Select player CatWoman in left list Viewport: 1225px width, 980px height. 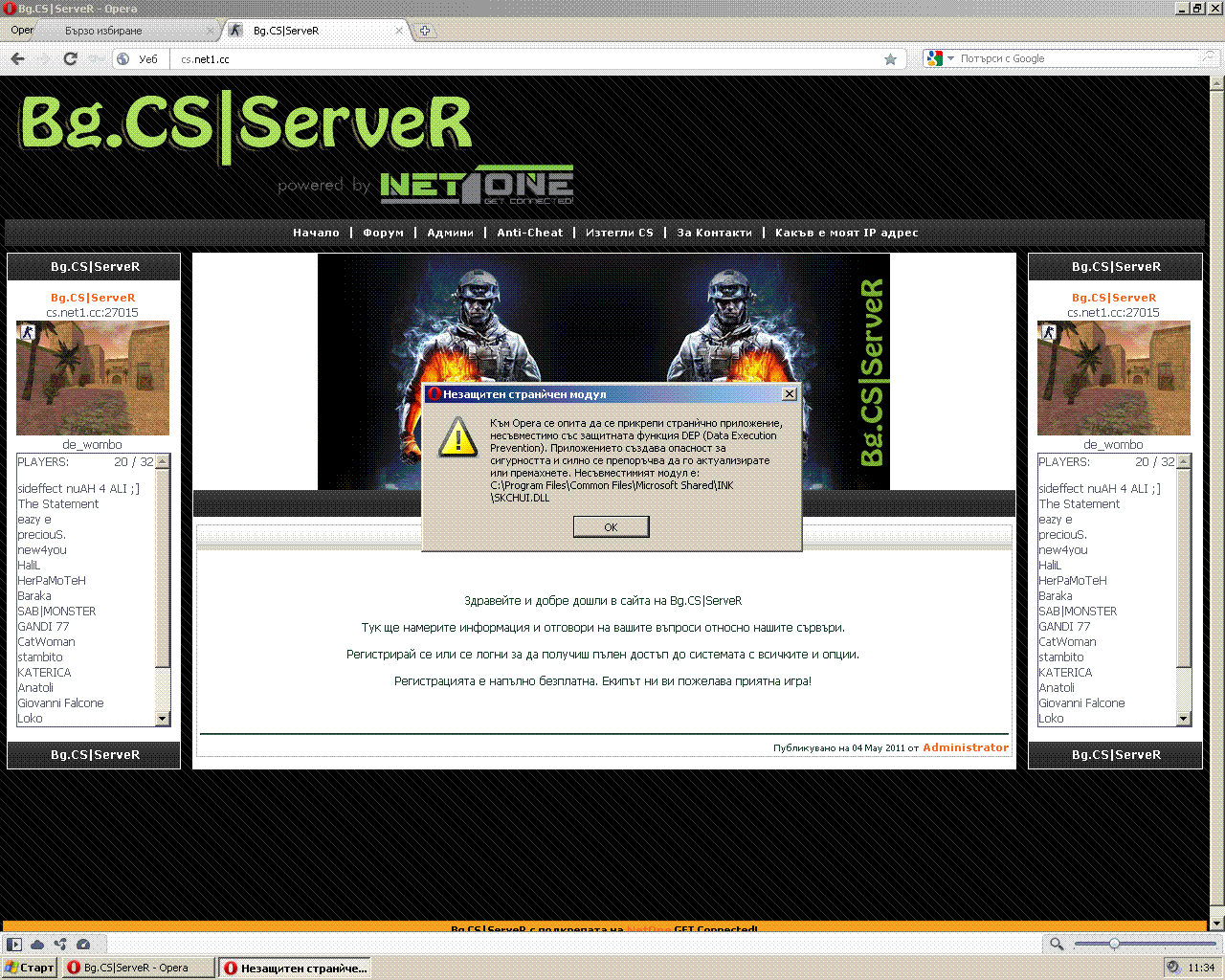tap(46, 641)
